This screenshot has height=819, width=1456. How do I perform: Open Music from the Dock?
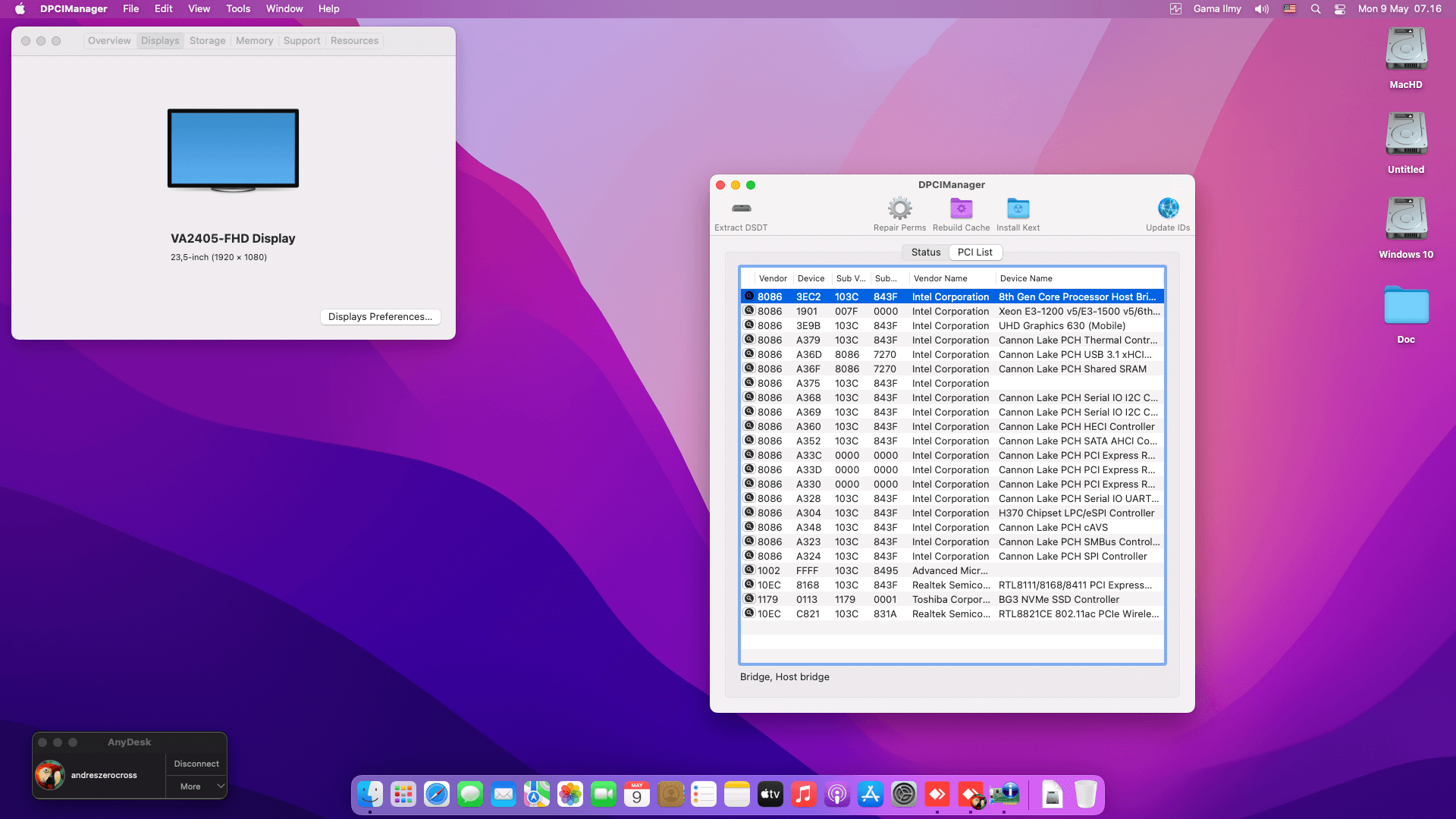pos(804,794)
